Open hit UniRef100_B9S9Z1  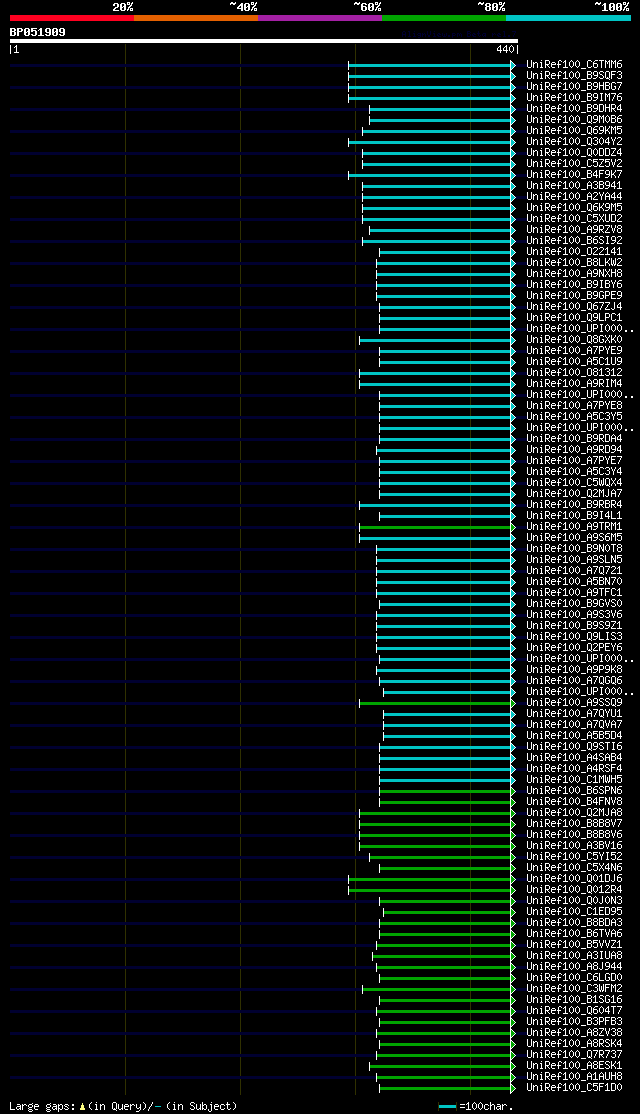pyautogui.click(x=575, y=626)
